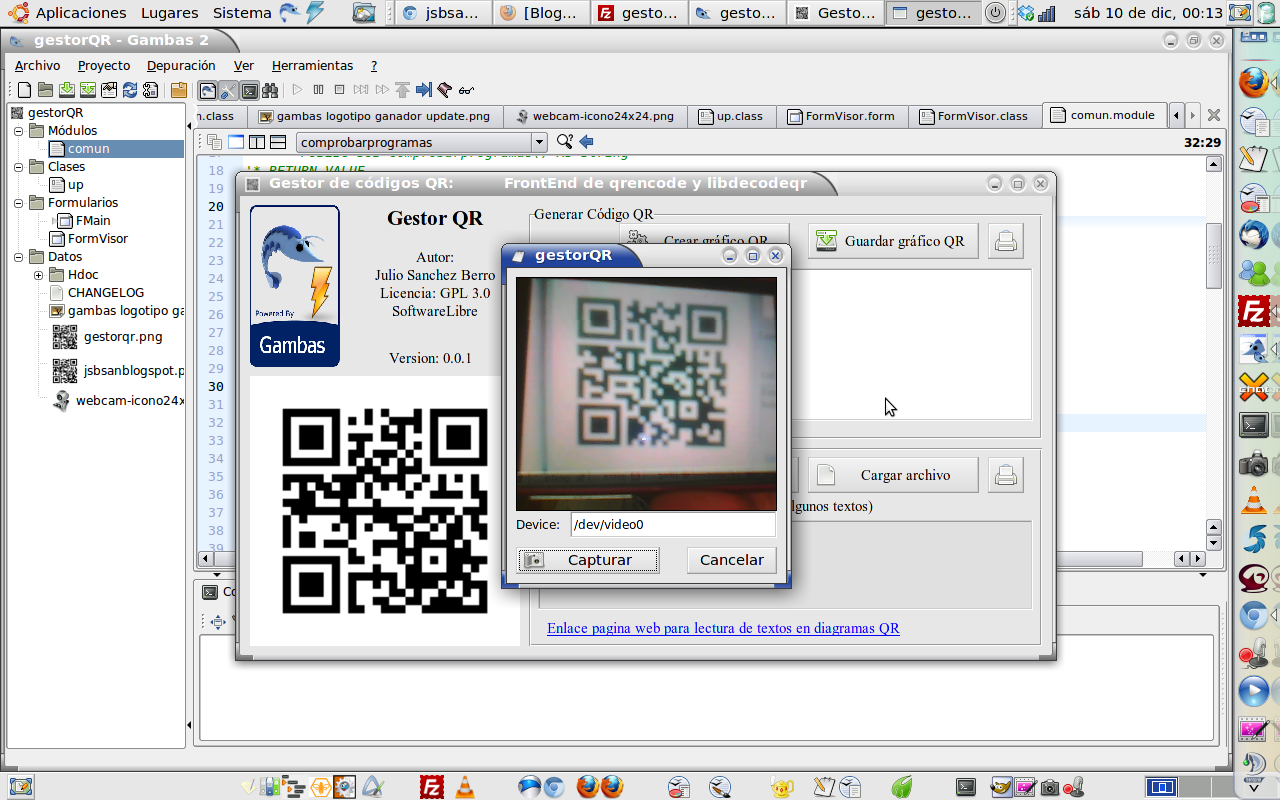Click the printer icon beside Guardar gráfico QR
The height and width of the screenshot is (800, 1280).
click(1006, 241)
